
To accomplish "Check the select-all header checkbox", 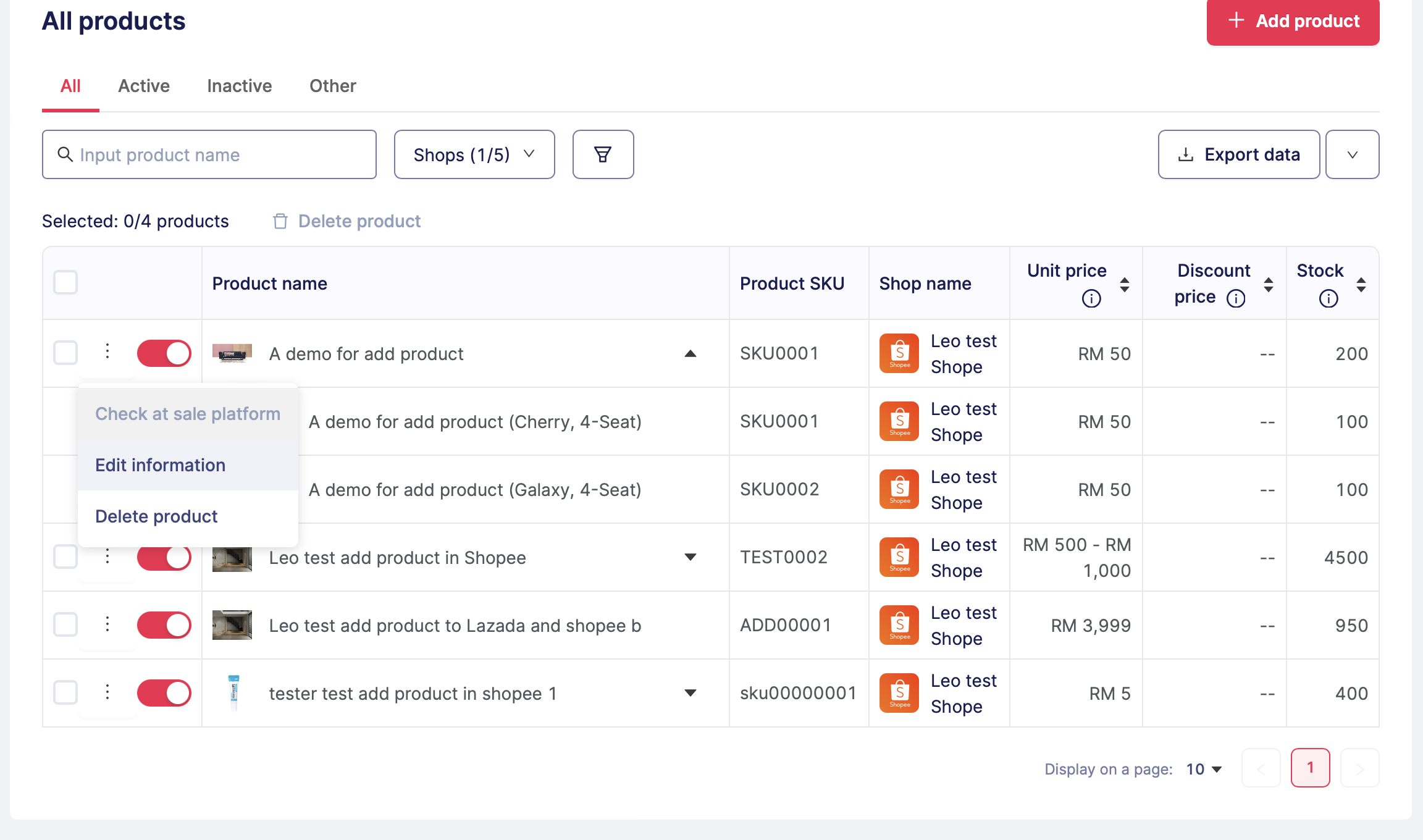I will [x=65, y=283].
